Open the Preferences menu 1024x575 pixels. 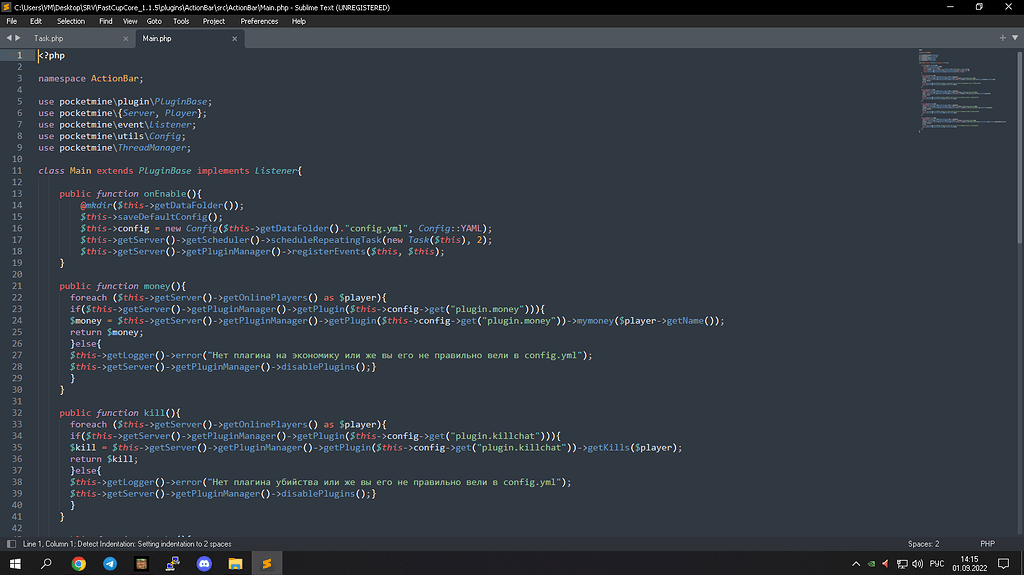tap(259, 21)
